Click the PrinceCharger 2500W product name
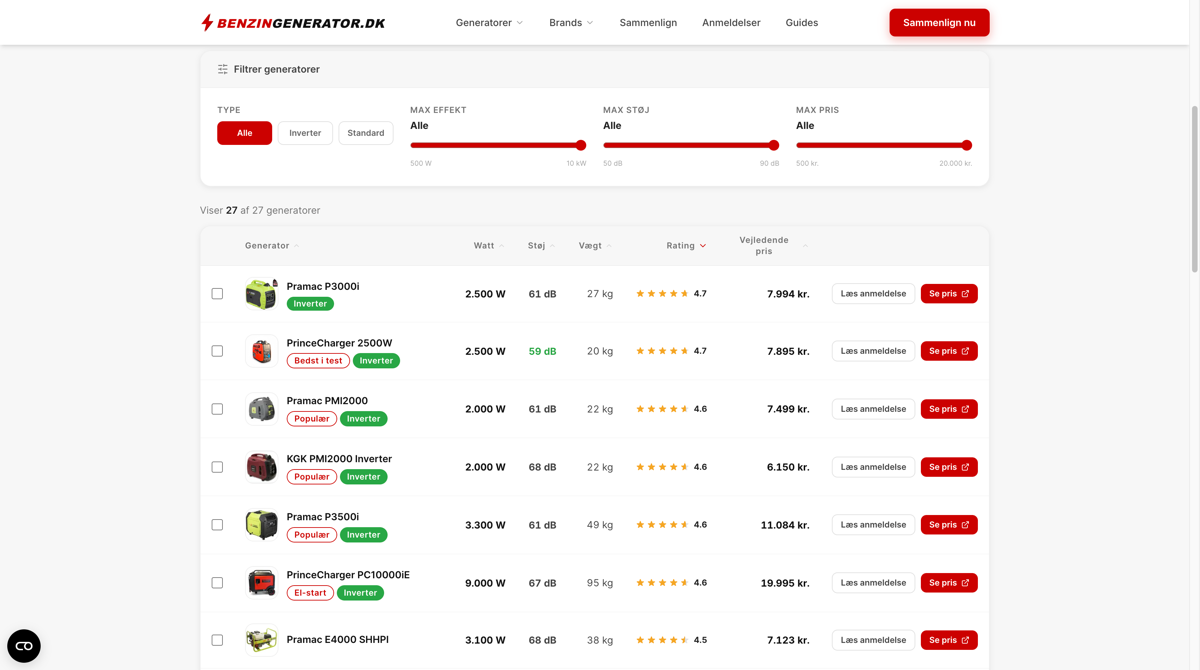This screenshot has height=670, width=1200. tap(339, 344)
